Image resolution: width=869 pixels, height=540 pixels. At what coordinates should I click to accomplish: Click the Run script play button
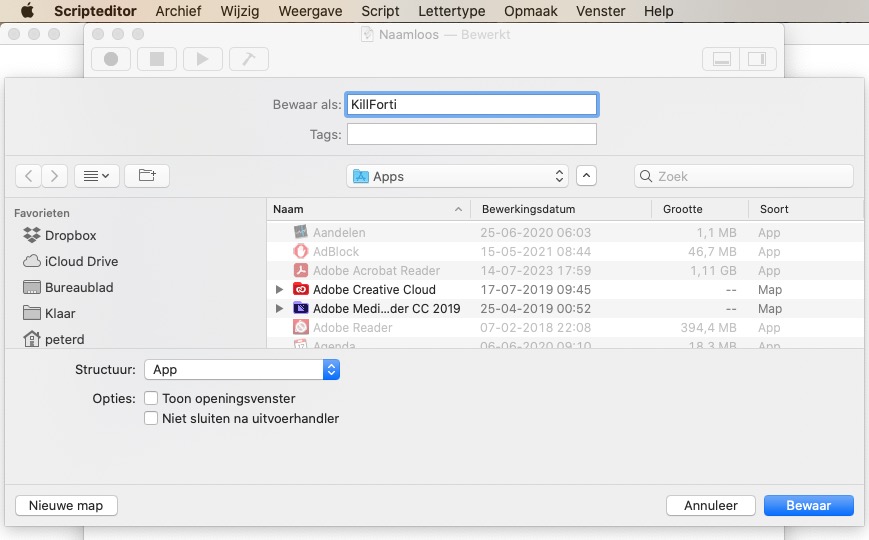click(x=202, y=59)
